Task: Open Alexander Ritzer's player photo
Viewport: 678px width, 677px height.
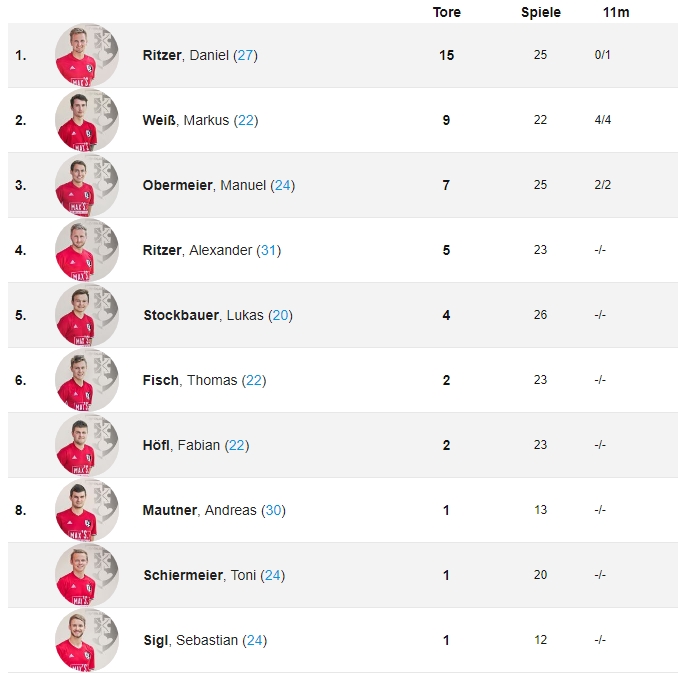Action: 87,250
